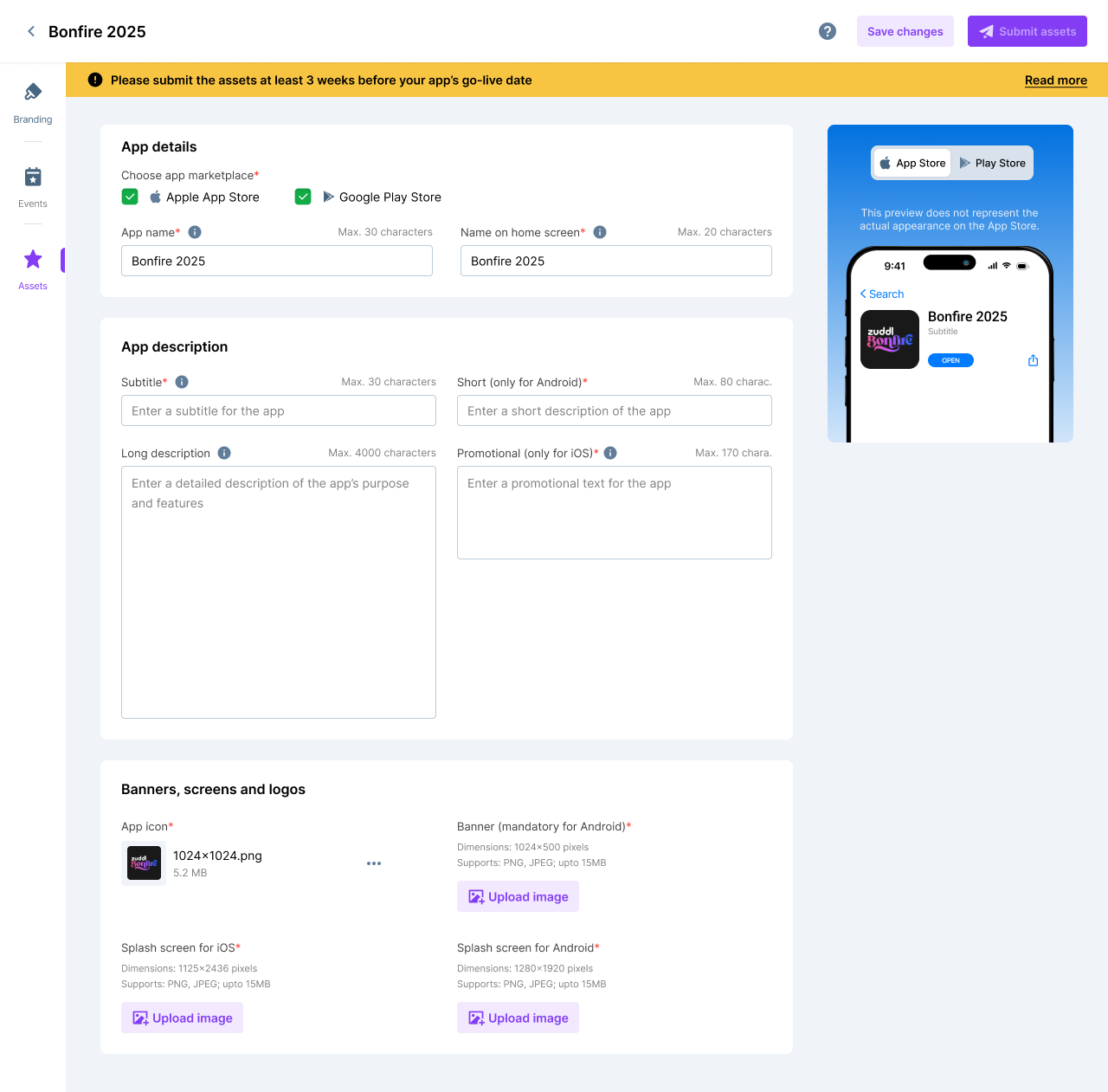Uncheck the Apple App Store checkbox
The height and width of the screenshot is (1092, 1108).
coord(130,197)
